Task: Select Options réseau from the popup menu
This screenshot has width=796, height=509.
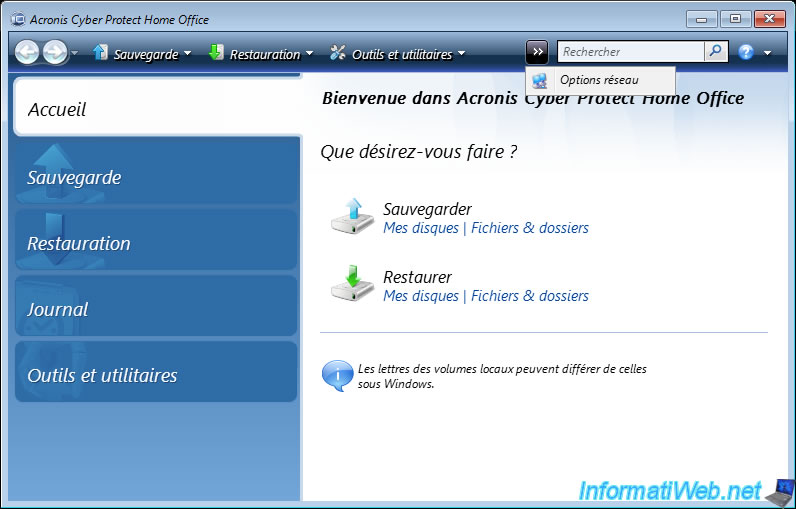Action: click(599, 80)
